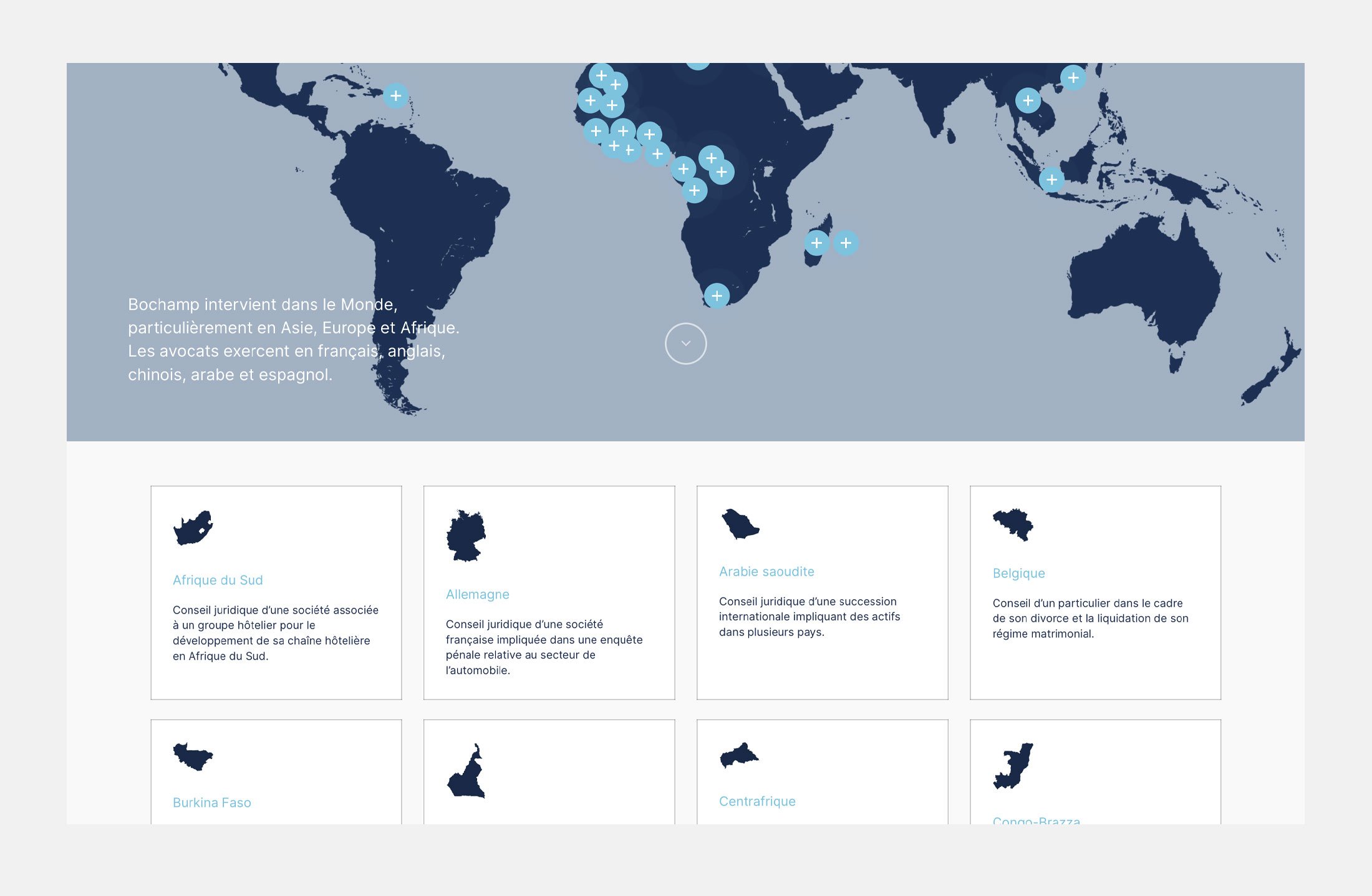Click the plus marker over Vietnam
The width and height of the screenshot is (1372, 896).
click(1028, 100)
